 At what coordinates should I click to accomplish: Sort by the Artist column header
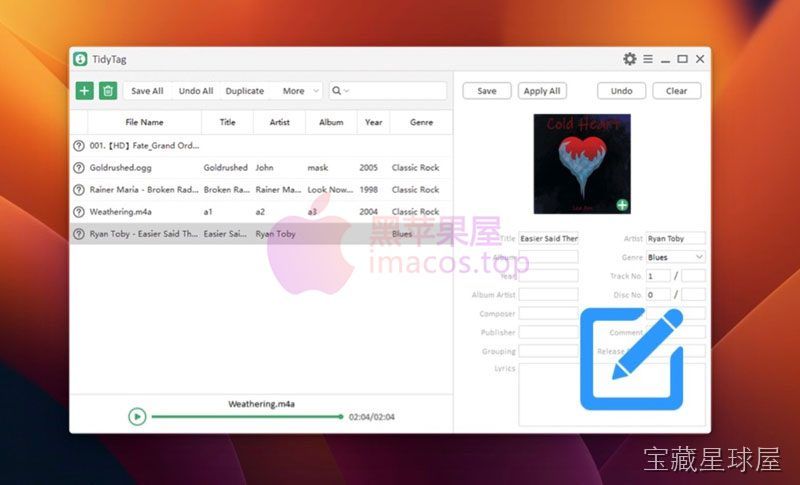tap(280, 122)
